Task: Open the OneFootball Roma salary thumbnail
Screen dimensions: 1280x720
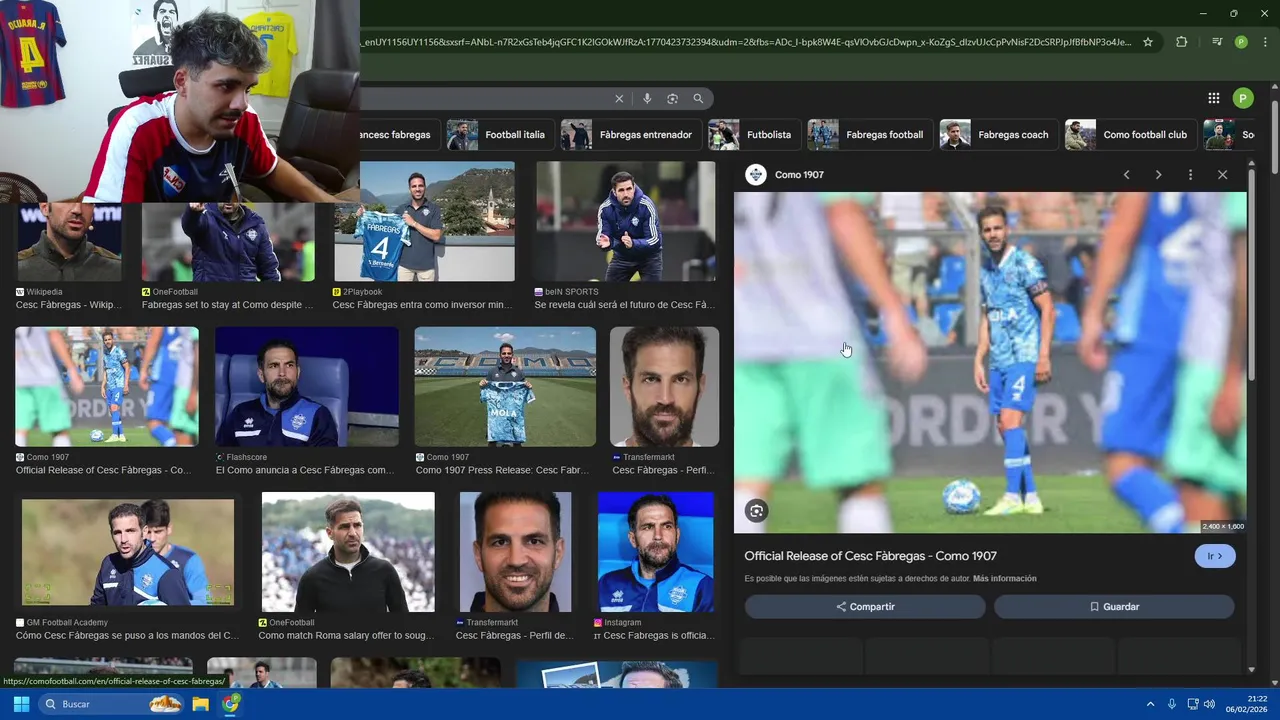Action: pyautogui.click(x=348, y=552)
